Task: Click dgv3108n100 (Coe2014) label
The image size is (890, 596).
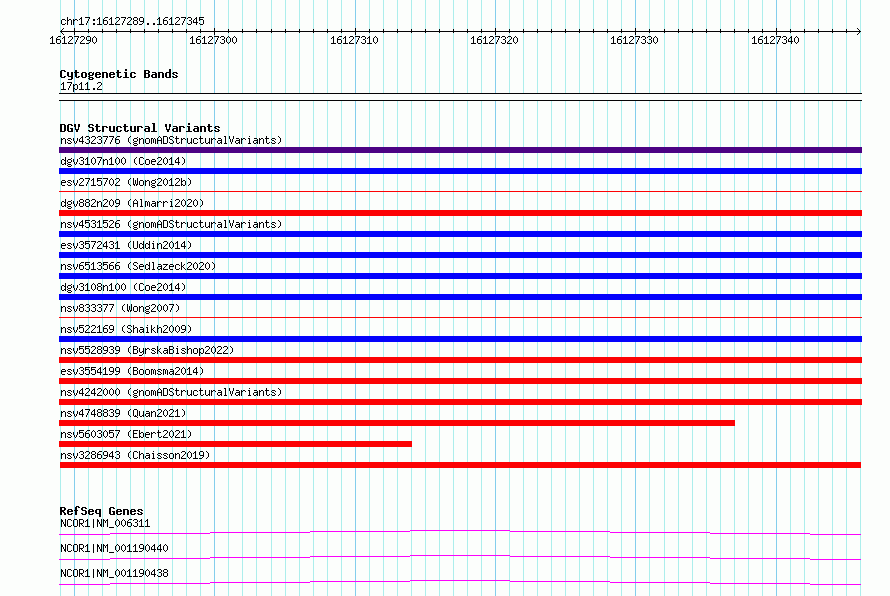Action: [123, 287]
